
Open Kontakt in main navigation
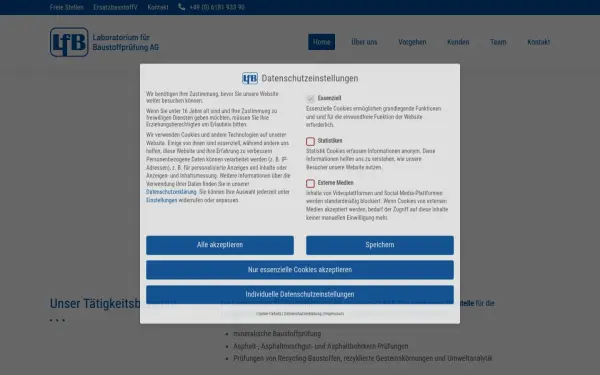coord(538,42)
